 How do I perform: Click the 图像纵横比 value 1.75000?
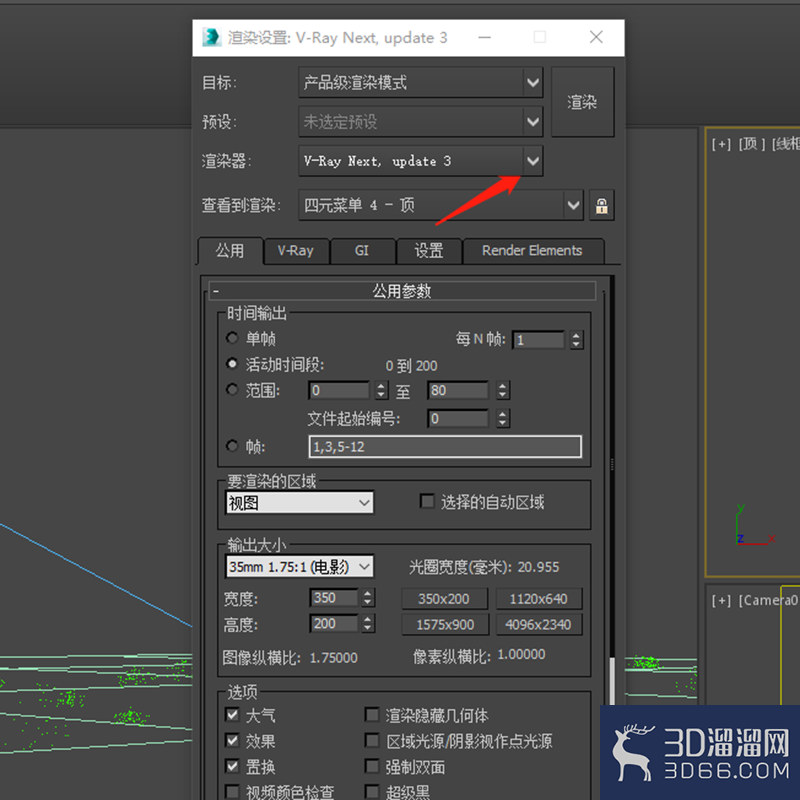pos(334,658)
